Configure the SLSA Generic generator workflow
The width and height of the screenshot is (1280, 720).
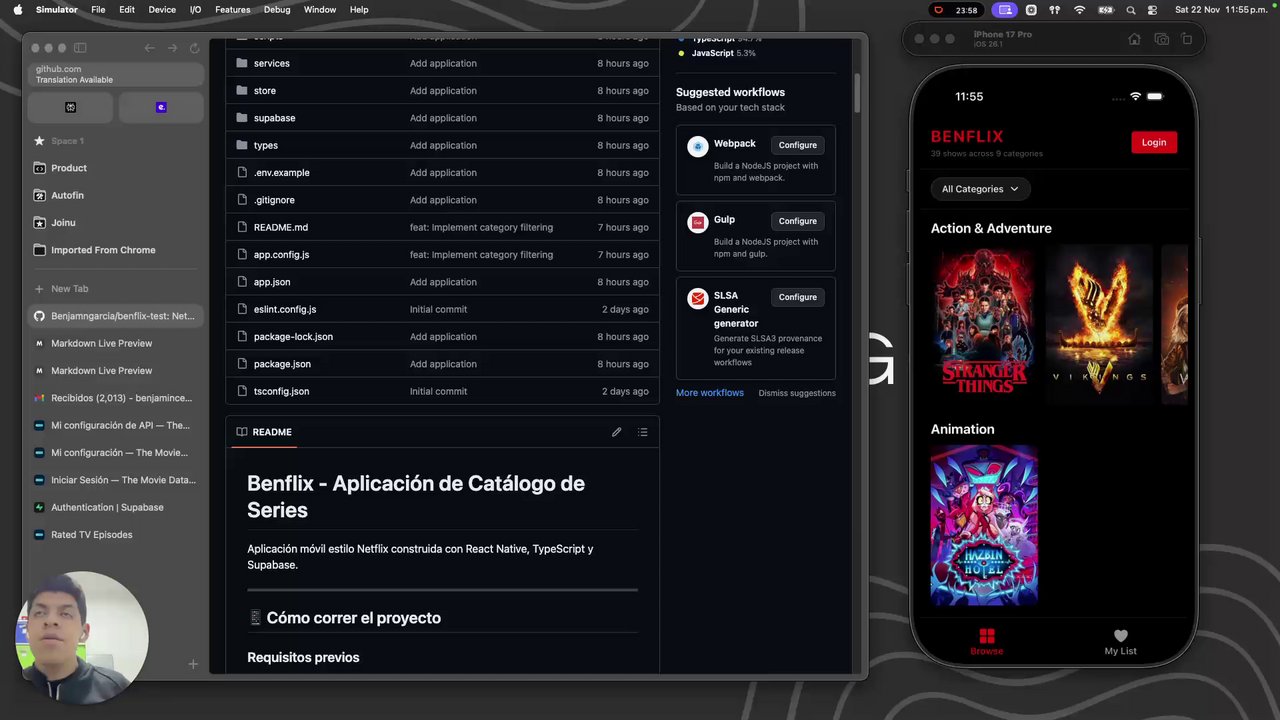797,297
